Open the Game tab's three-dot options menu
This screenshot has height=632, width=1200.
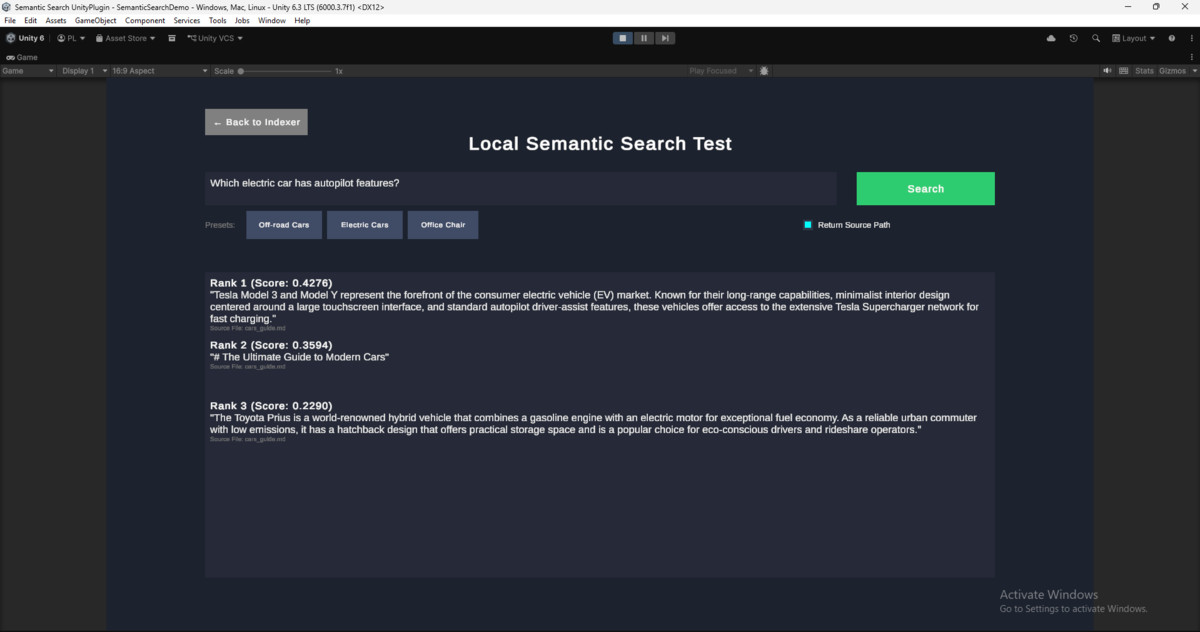(x=1192, y=57)
